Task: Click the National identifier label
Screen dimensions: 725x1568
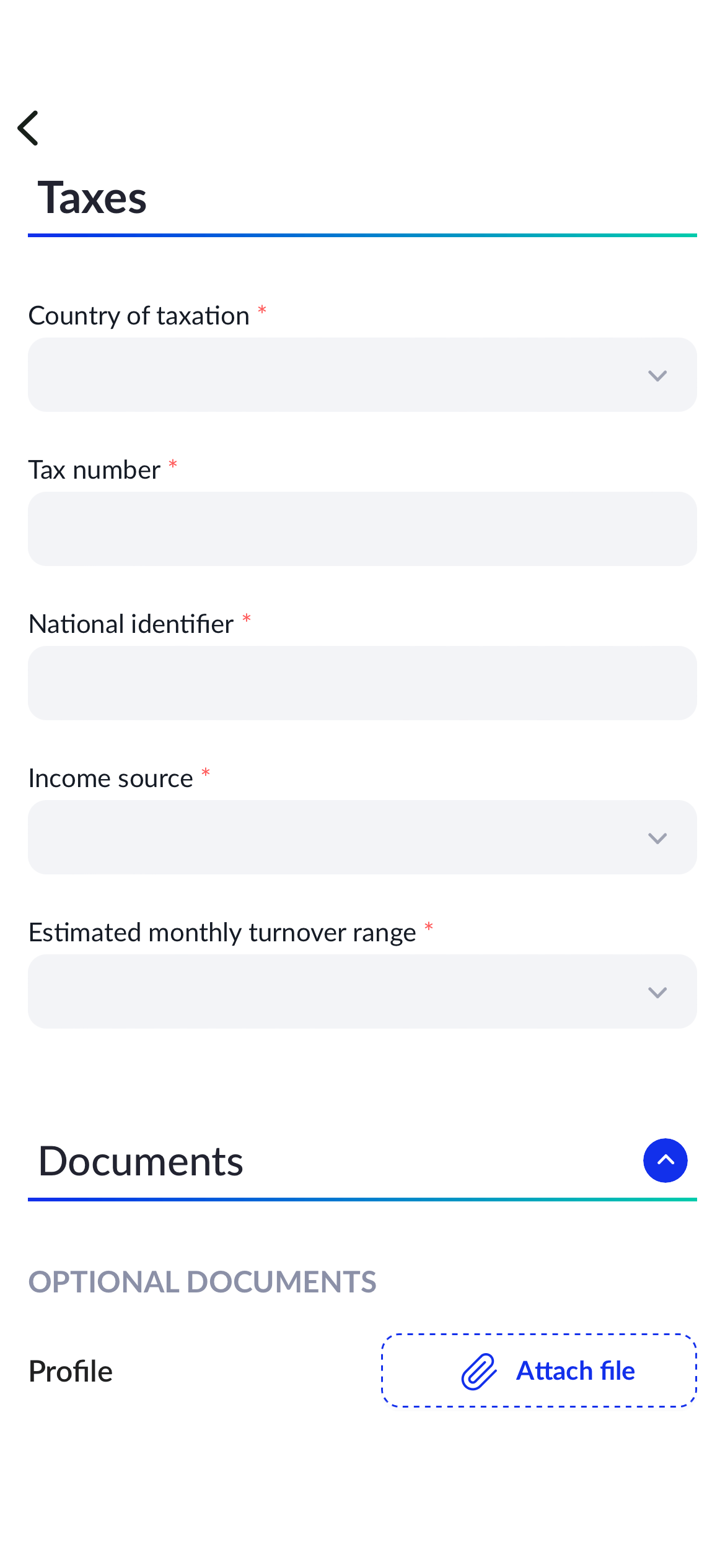Action: [x=131, y=624]
